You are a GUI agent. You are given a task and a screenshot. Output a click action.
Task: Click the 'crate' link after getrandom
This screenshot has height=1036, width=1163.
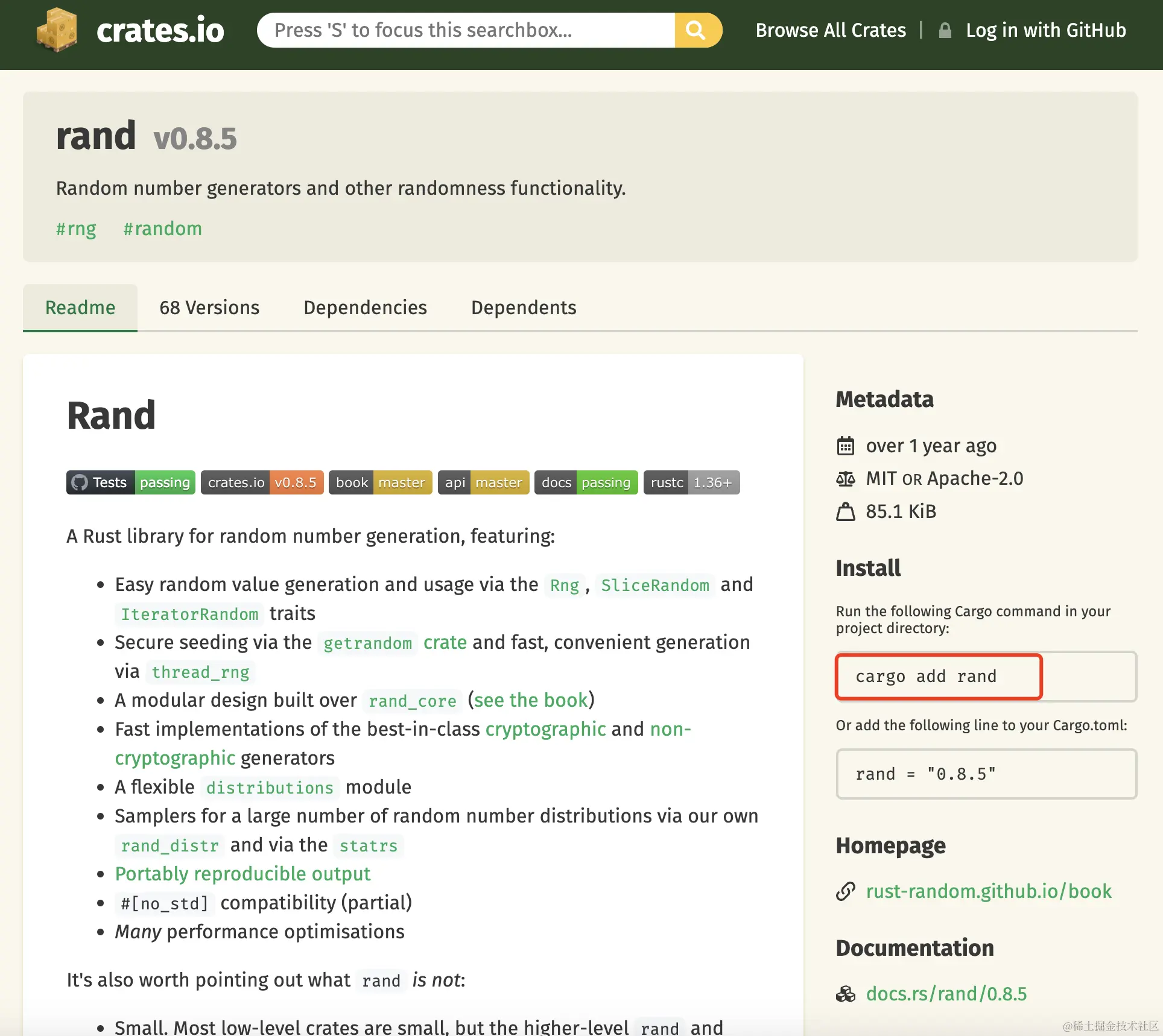click(445, 643)
